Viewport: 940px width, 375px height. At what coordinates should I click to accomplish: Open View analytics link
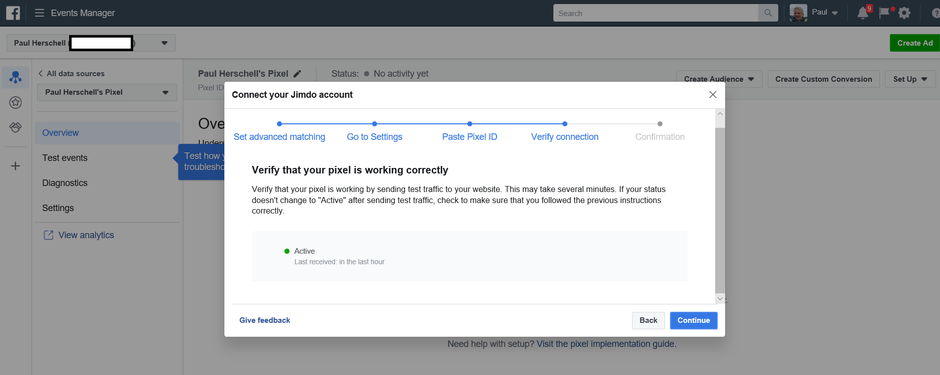coord(86,235)
